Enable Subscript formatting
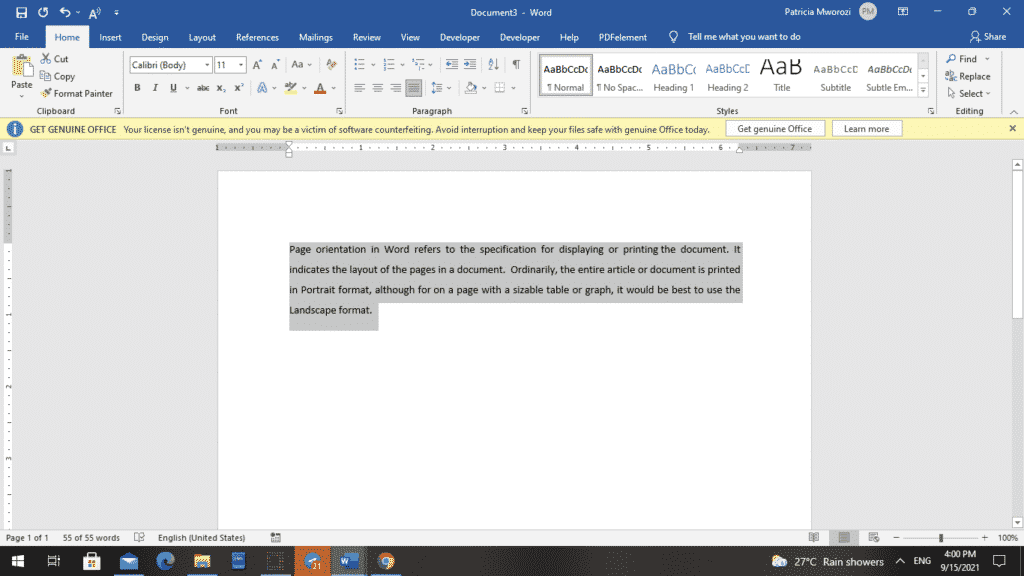The image size is (1024, 576). pyautogui.click(x=220, y=87)
